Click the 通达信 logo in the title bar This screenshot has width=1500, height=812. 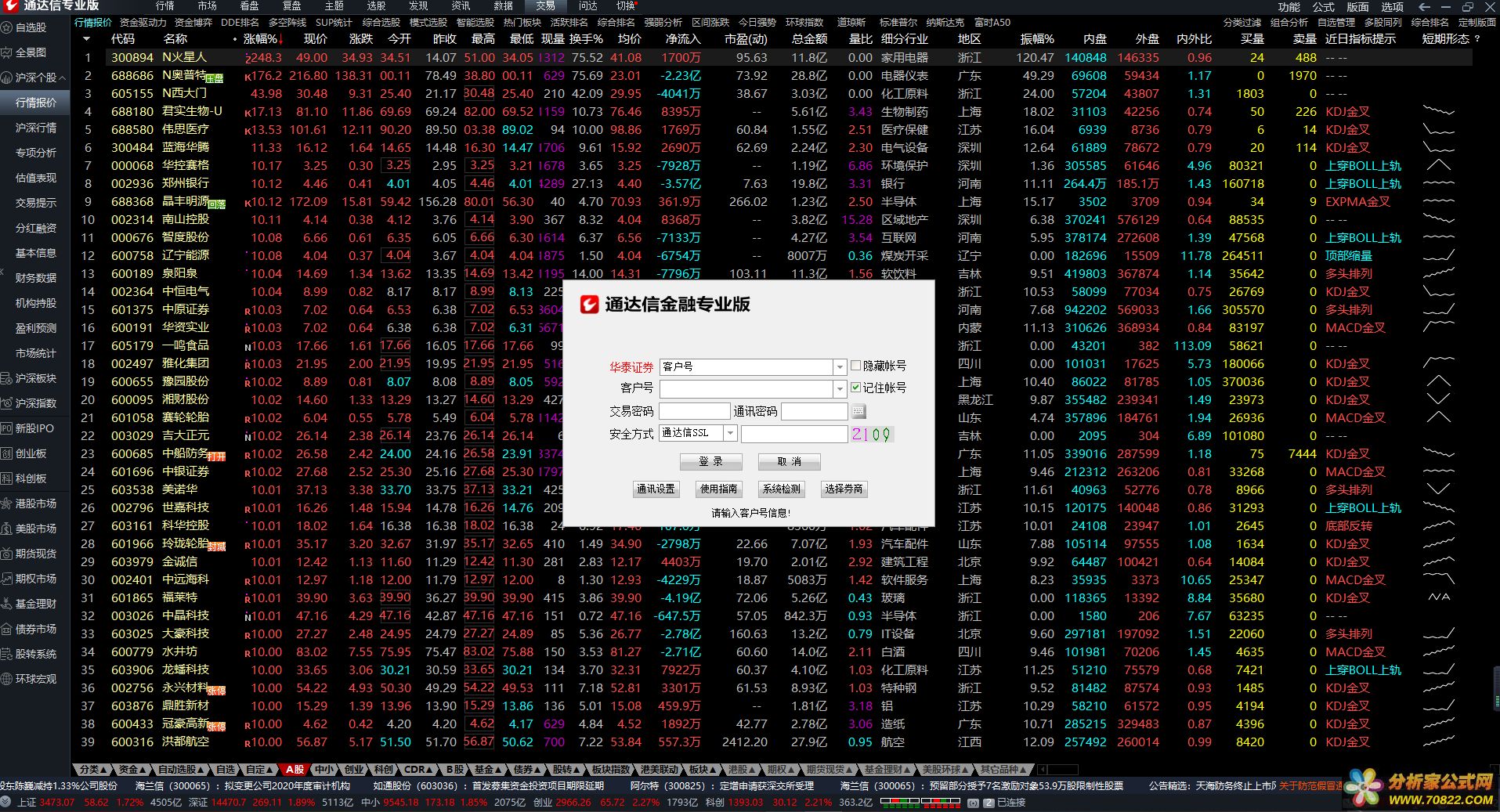10,5
